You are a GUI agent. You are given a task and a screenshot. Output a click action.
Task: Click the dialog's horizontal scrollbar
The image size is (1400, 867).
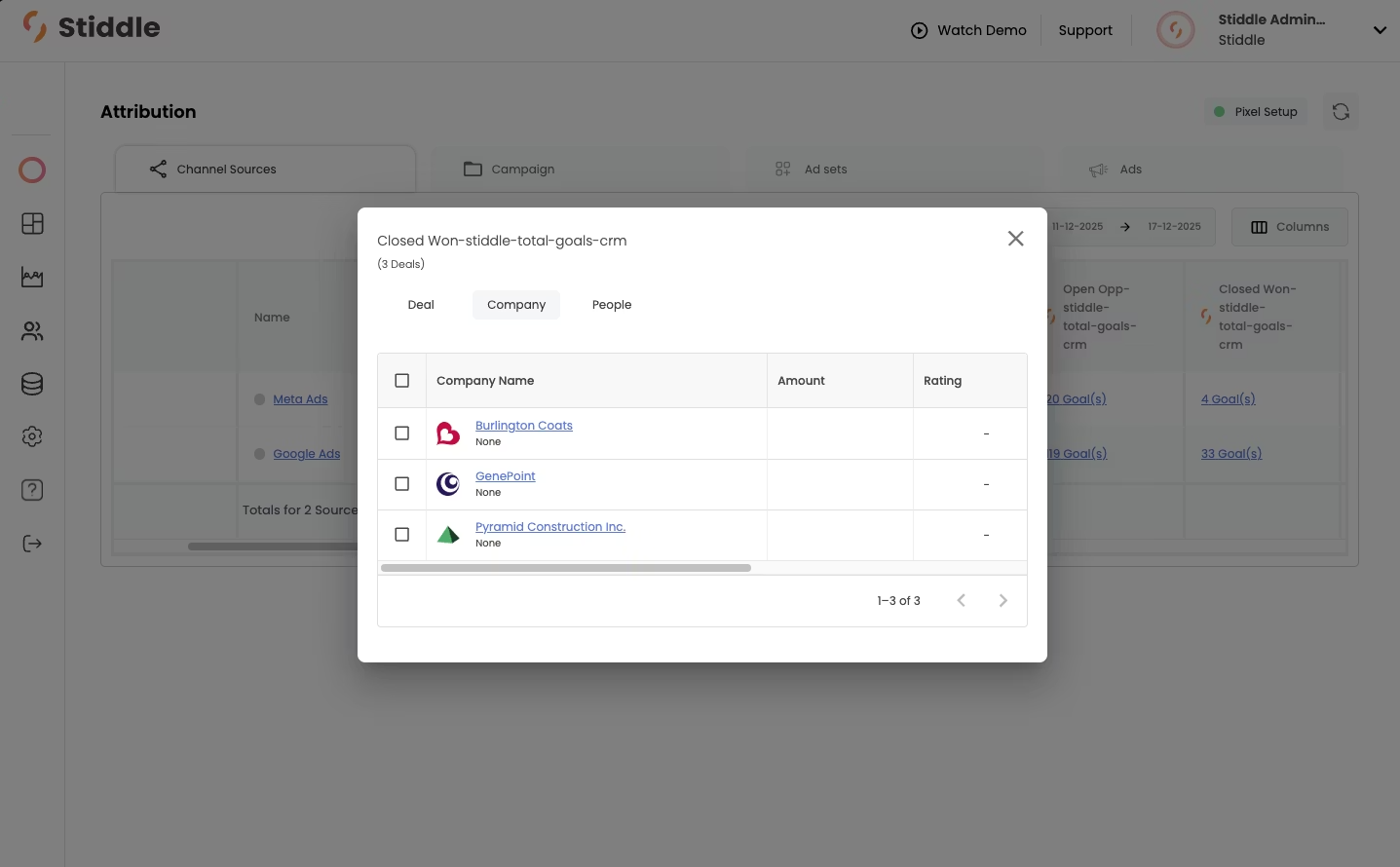click(x=566, y=568)
